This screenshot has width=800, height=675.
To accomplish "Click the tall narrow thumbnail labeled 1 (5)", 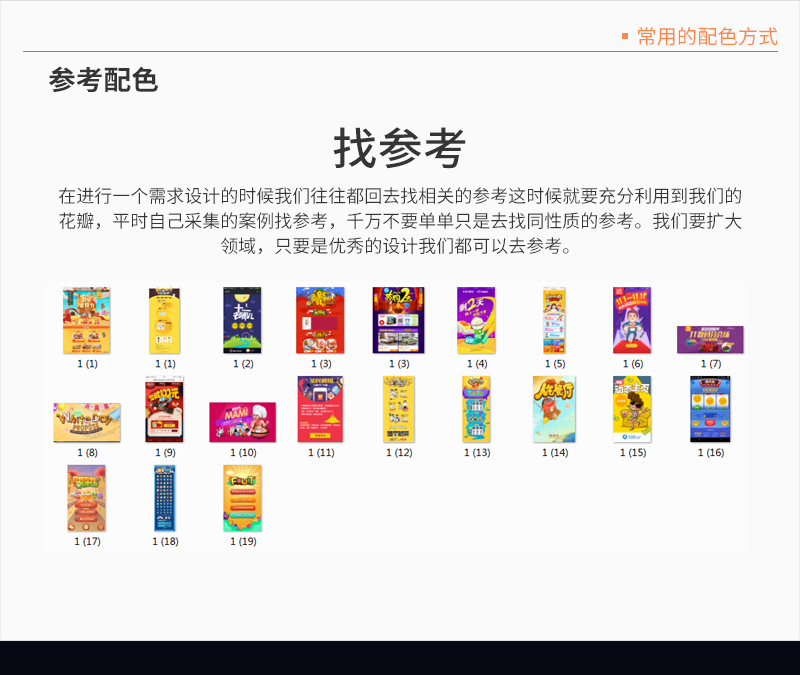I will pos(554,321).
